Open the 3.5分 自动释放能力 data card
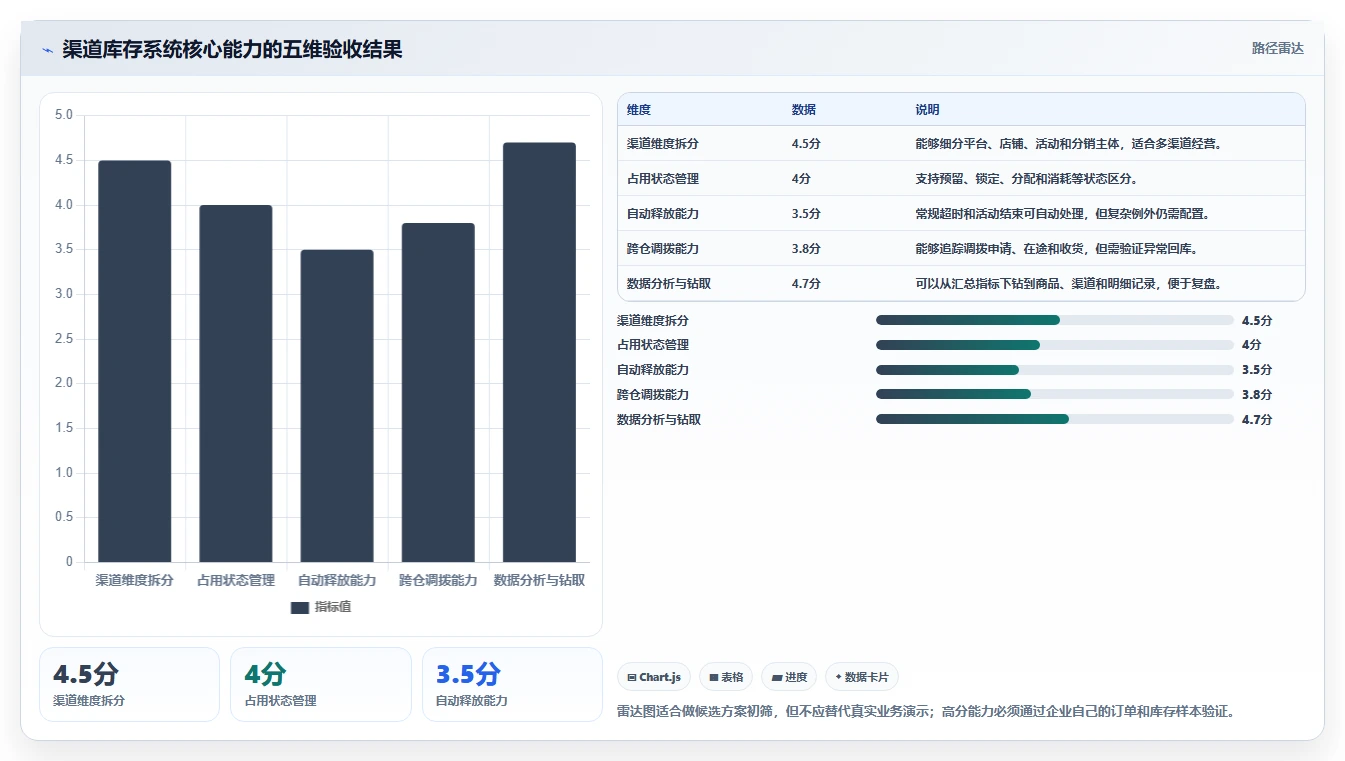The image size is (1345, 761). (x=512, y=684)
